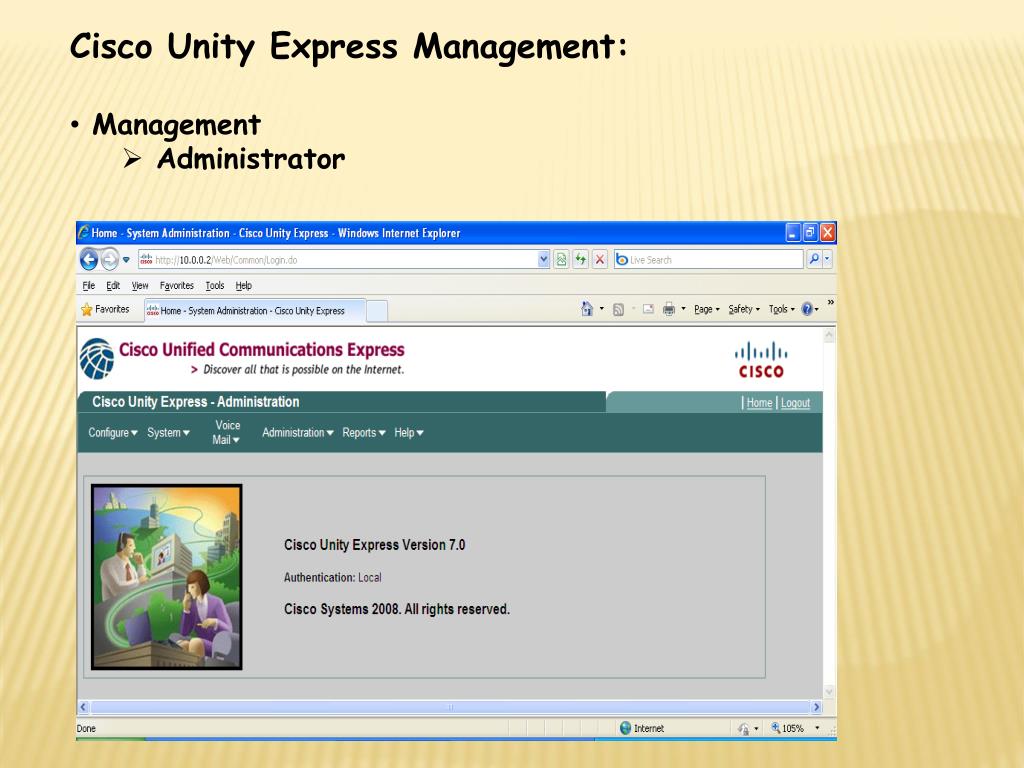Screen dimensions: 1024x768
Task: Expand the command bar overflow chevron
Action: 831,302
